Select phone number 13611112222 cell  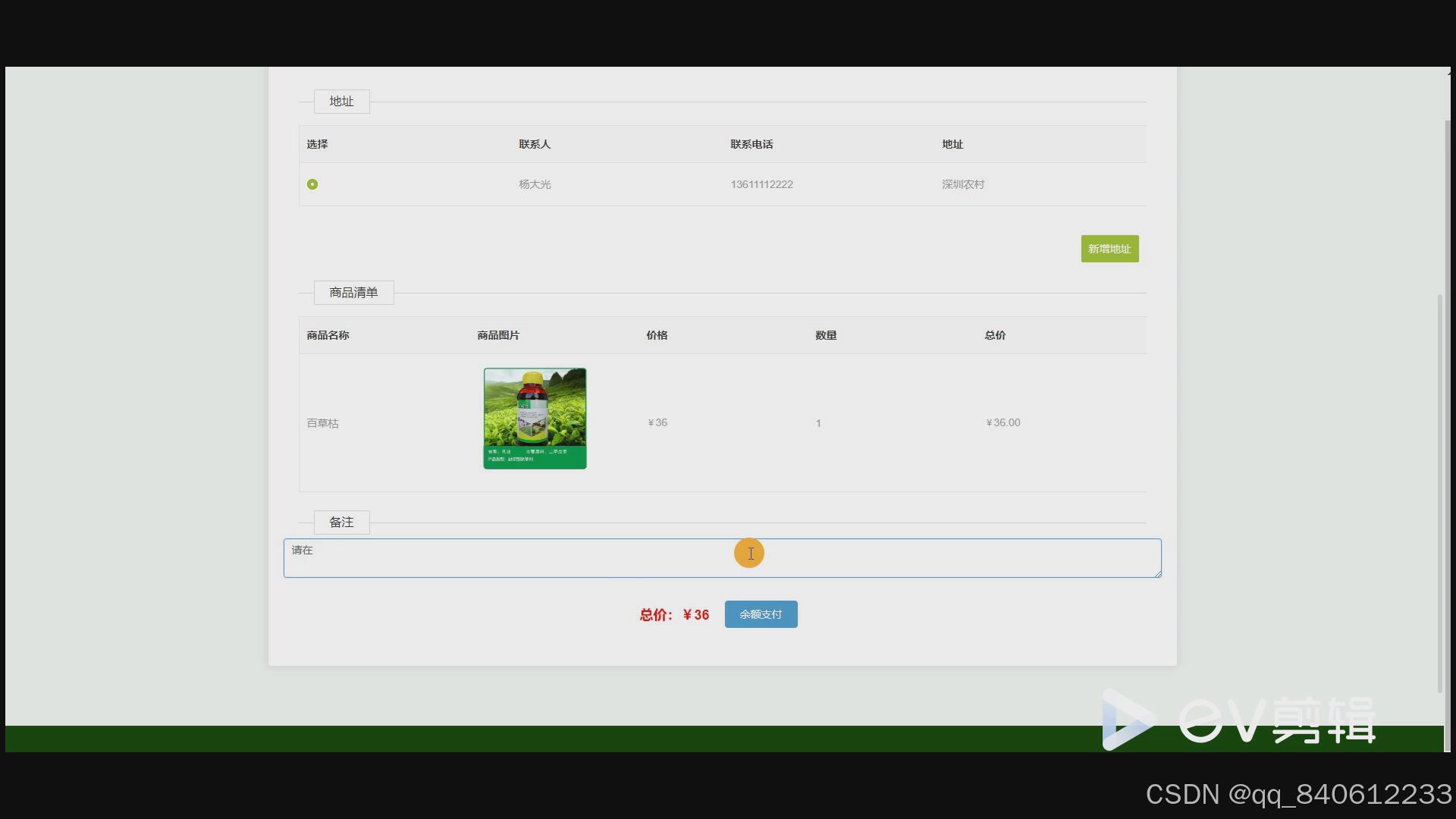pyautogui.click(x=761, y=184)
